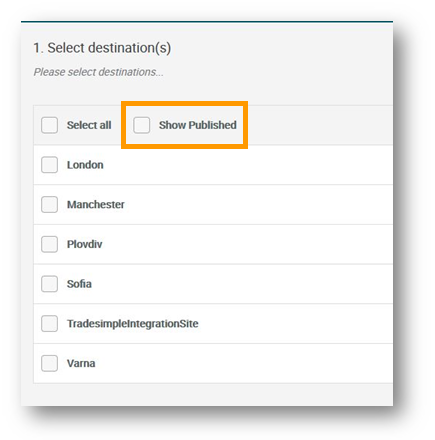Viewport: 435px width, 440px height.
Task: Click the "1. Select destination(s)" heading
Action: point(102,48)
